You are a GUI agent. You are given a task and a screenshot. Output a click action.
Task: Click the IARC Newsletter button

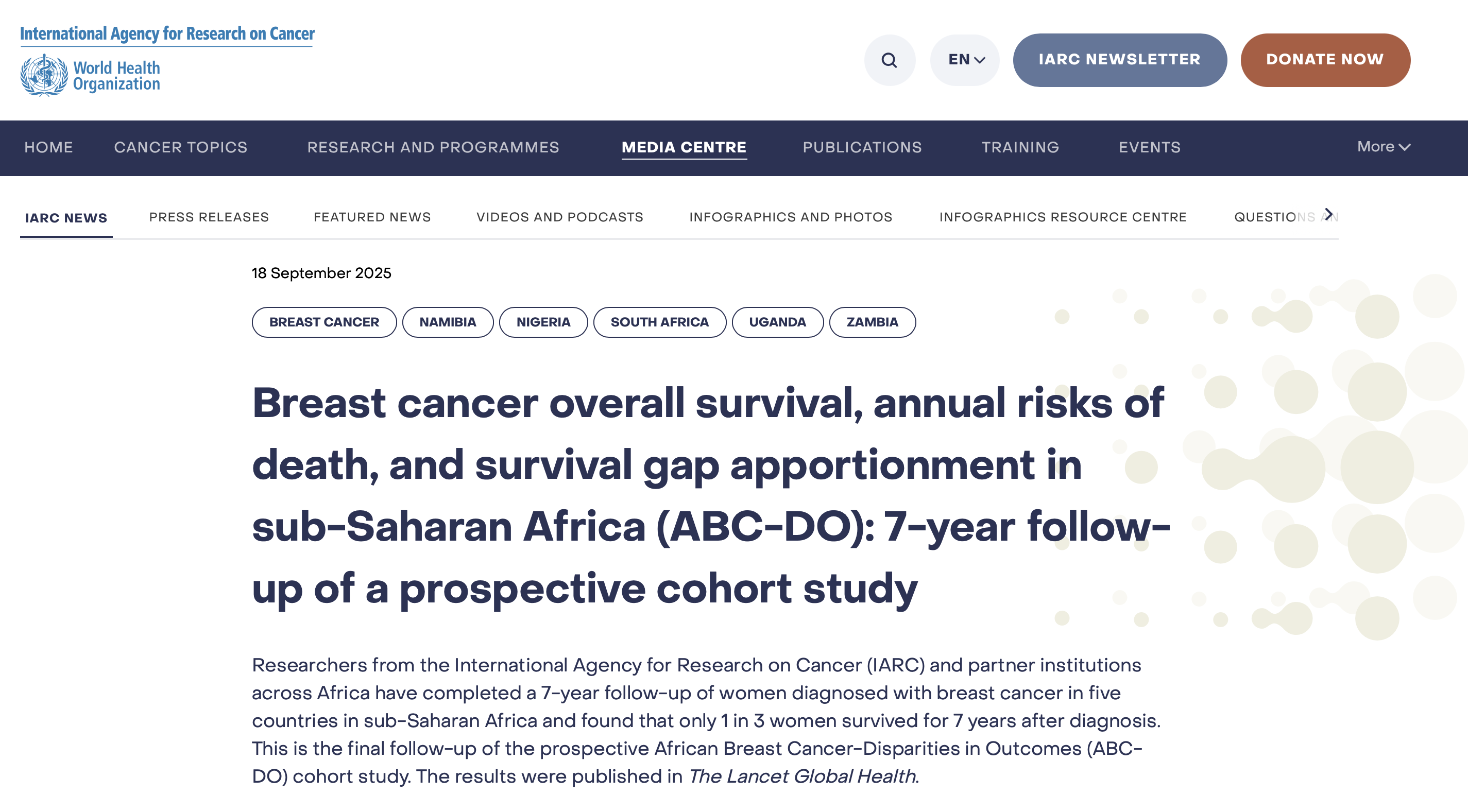[x=1119, y=60]
